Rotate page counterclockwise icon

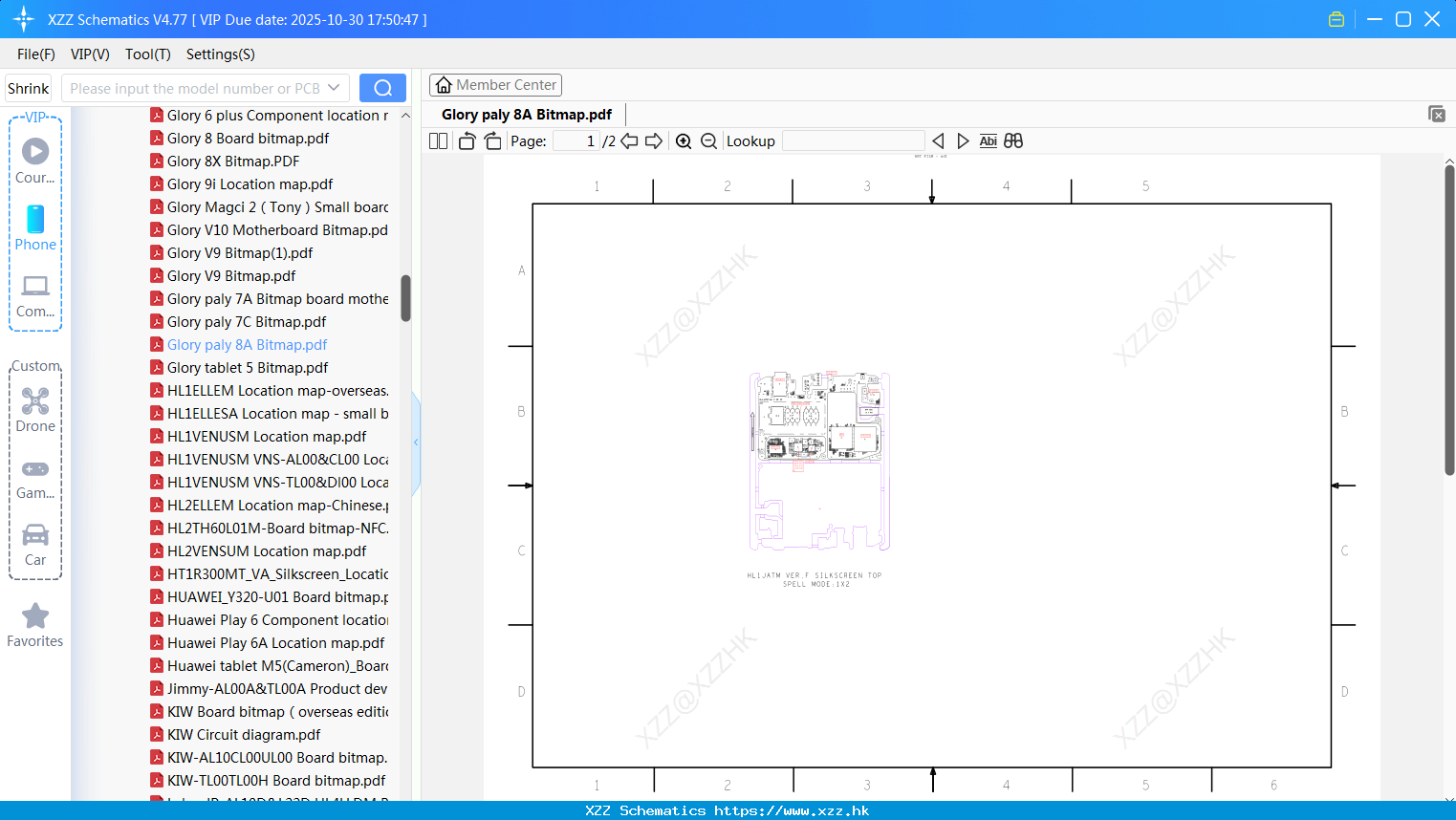tap(467, 140)
